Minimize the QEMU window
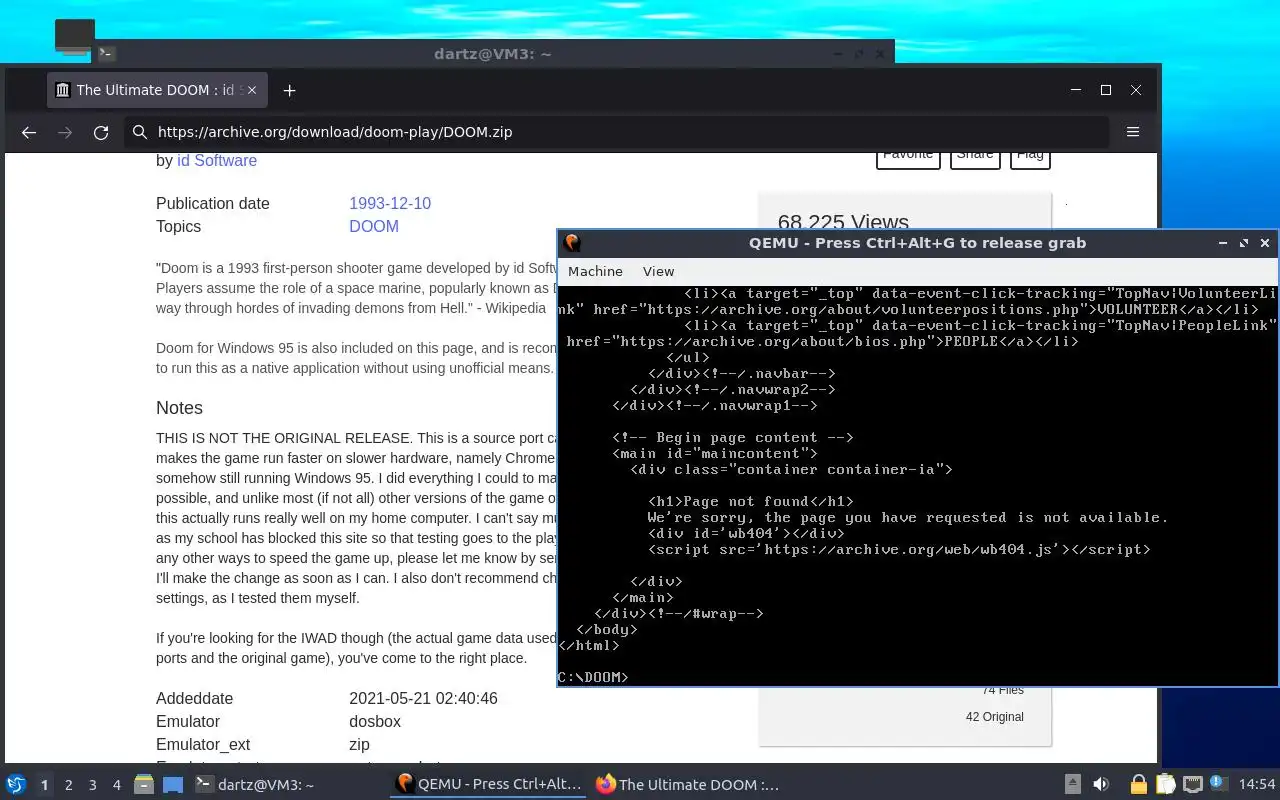1280x800 pixels. click(x=1222, y=243)
